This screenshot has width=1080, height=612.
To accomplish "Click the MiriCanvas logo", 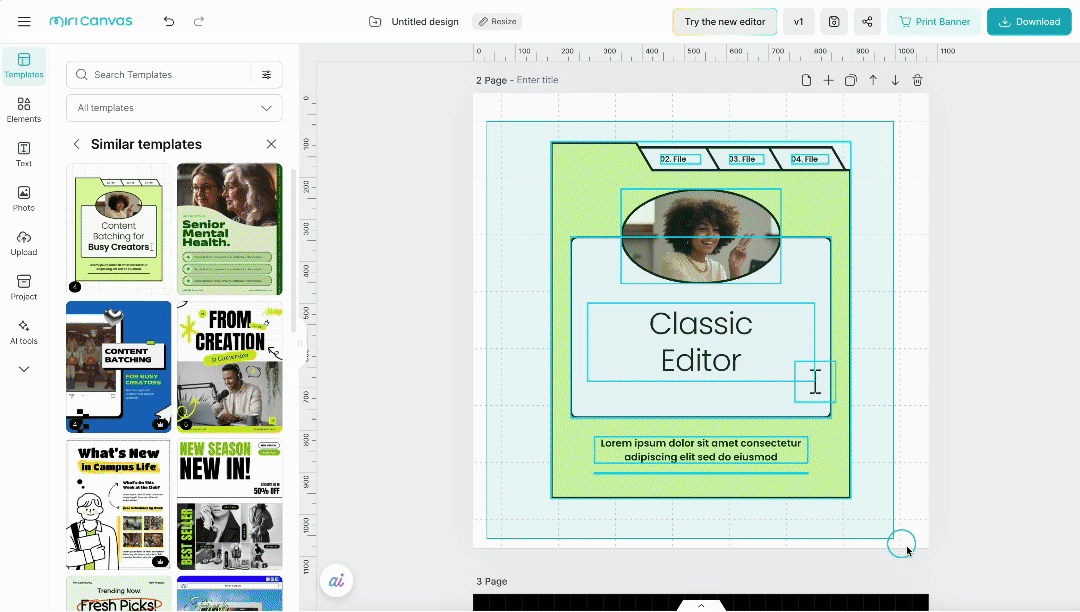I will (x=91, y=21).
